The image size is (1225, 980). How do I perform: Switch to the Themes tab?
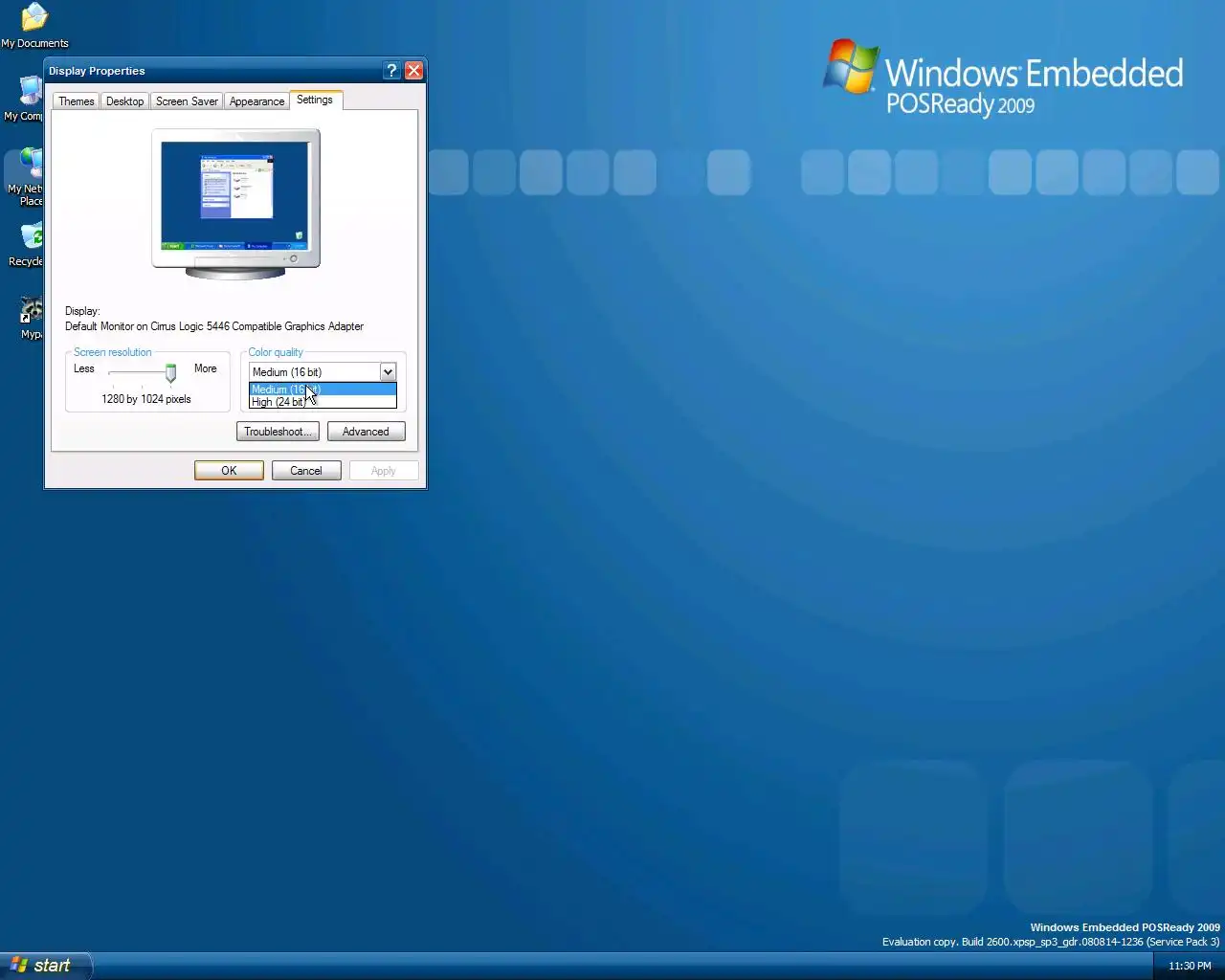pyautogui.click(x=77, y=101)
